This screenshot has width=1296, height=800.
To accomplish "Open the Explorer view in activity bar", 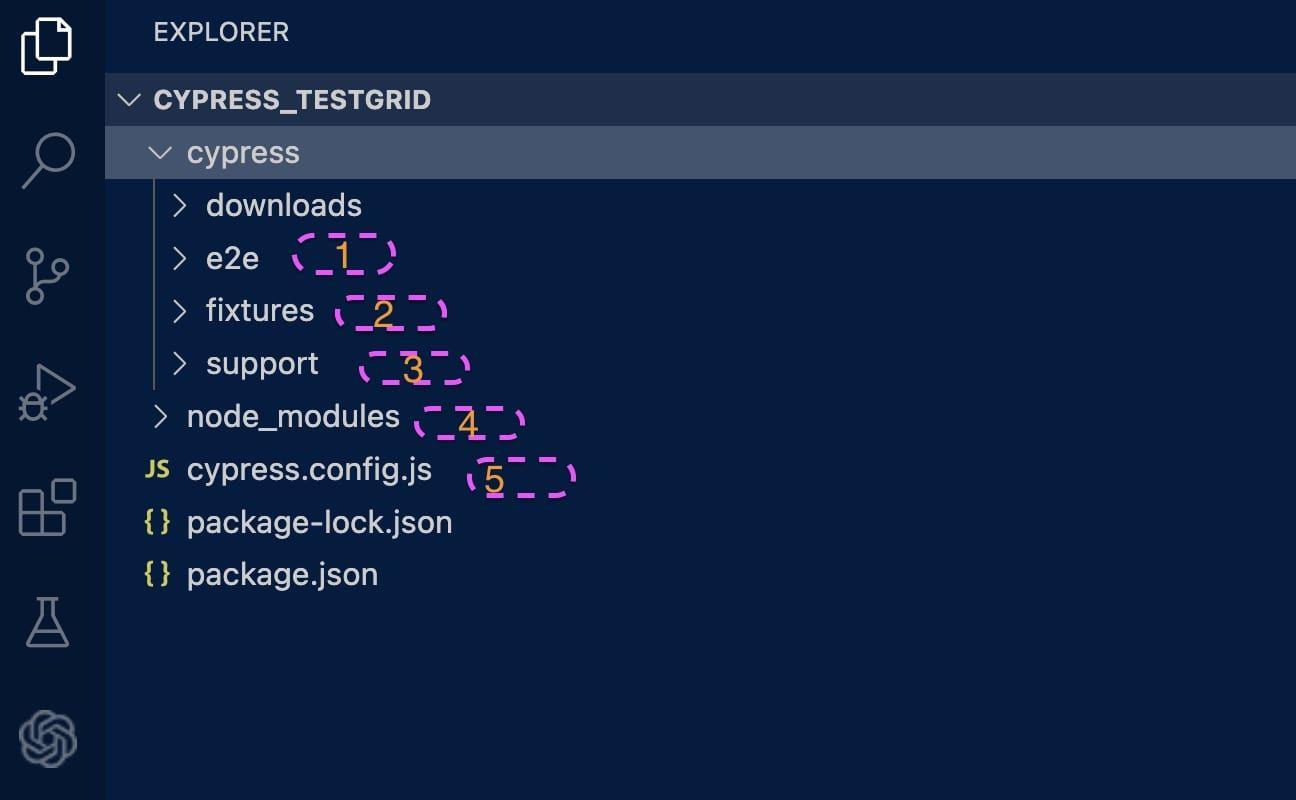I will tap(47, 46).
